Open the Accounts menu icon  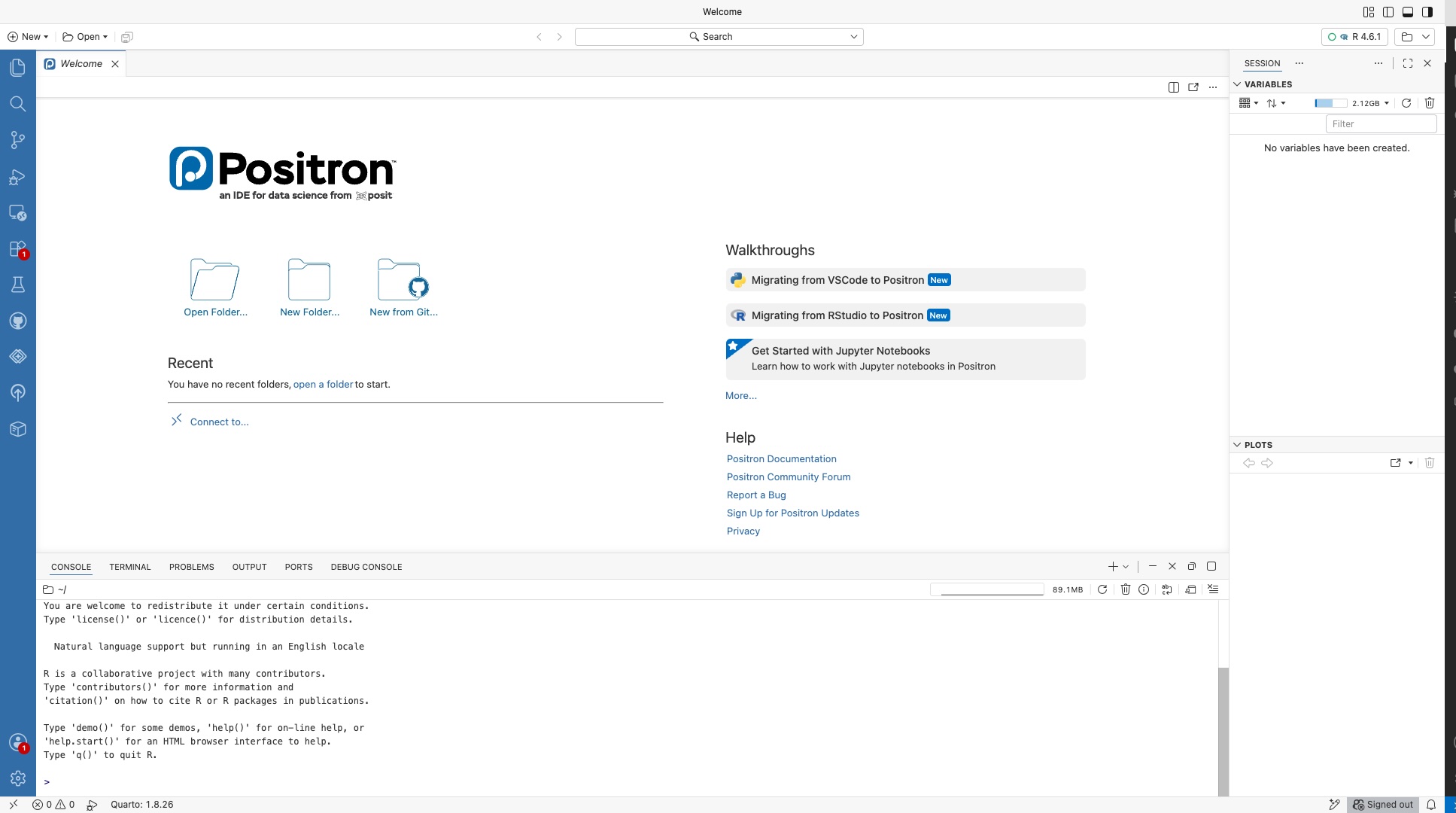18,742
